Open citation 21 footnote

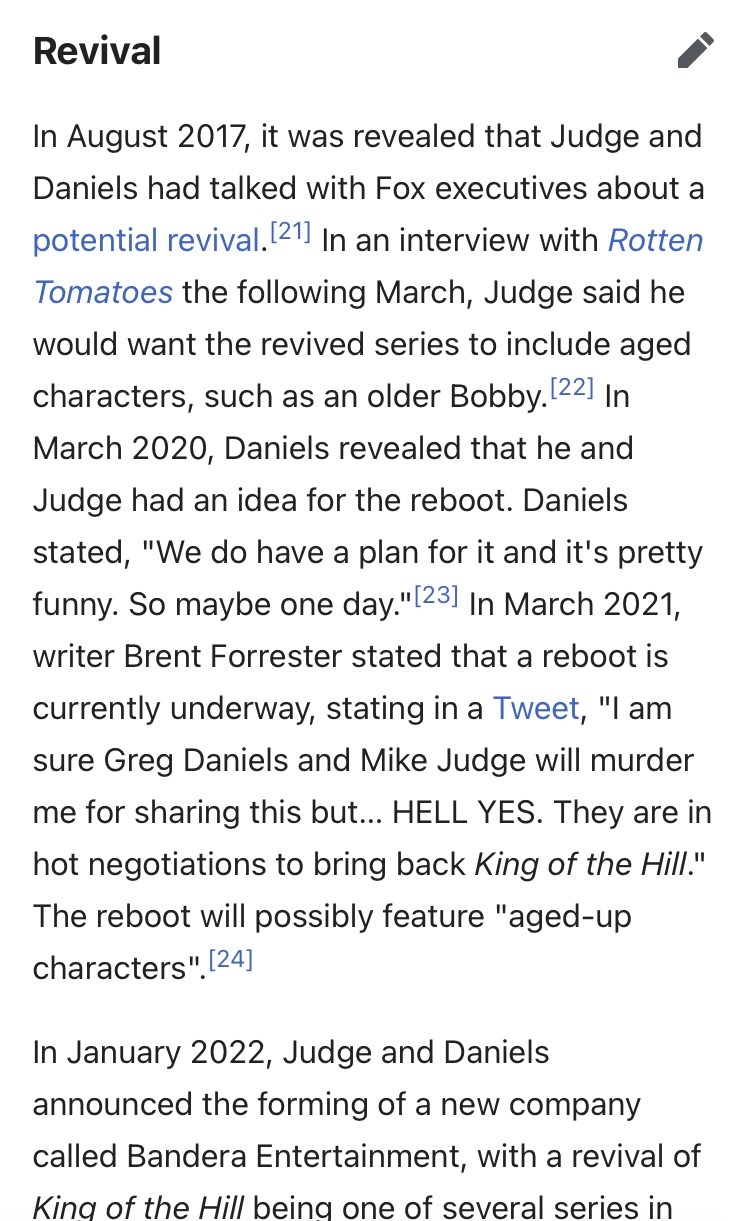point(291,233)
